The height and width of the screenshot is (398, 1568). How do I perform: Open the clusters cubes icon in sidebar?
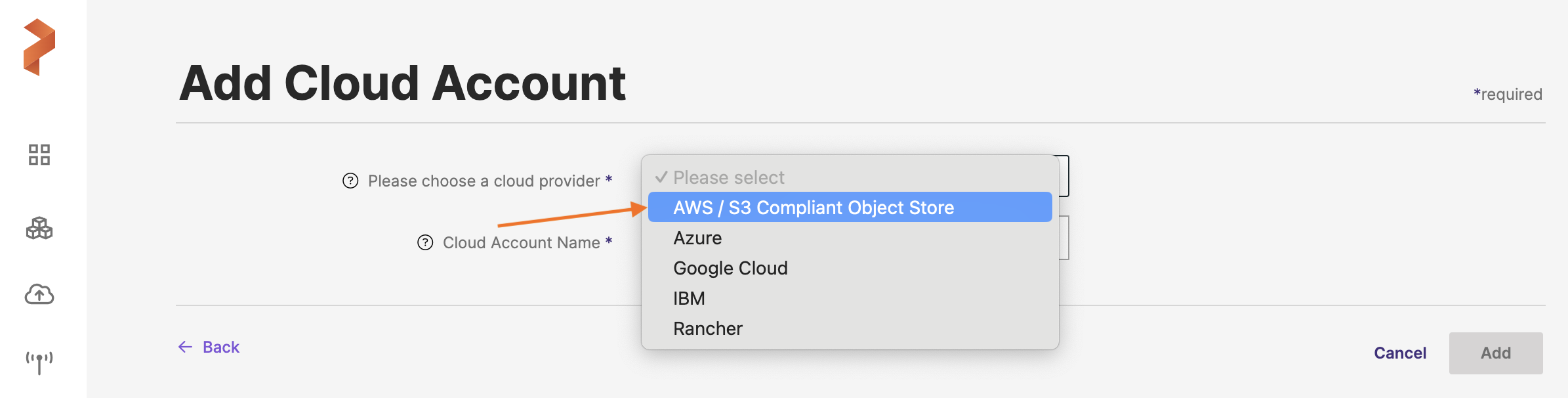tap(39, 228)
